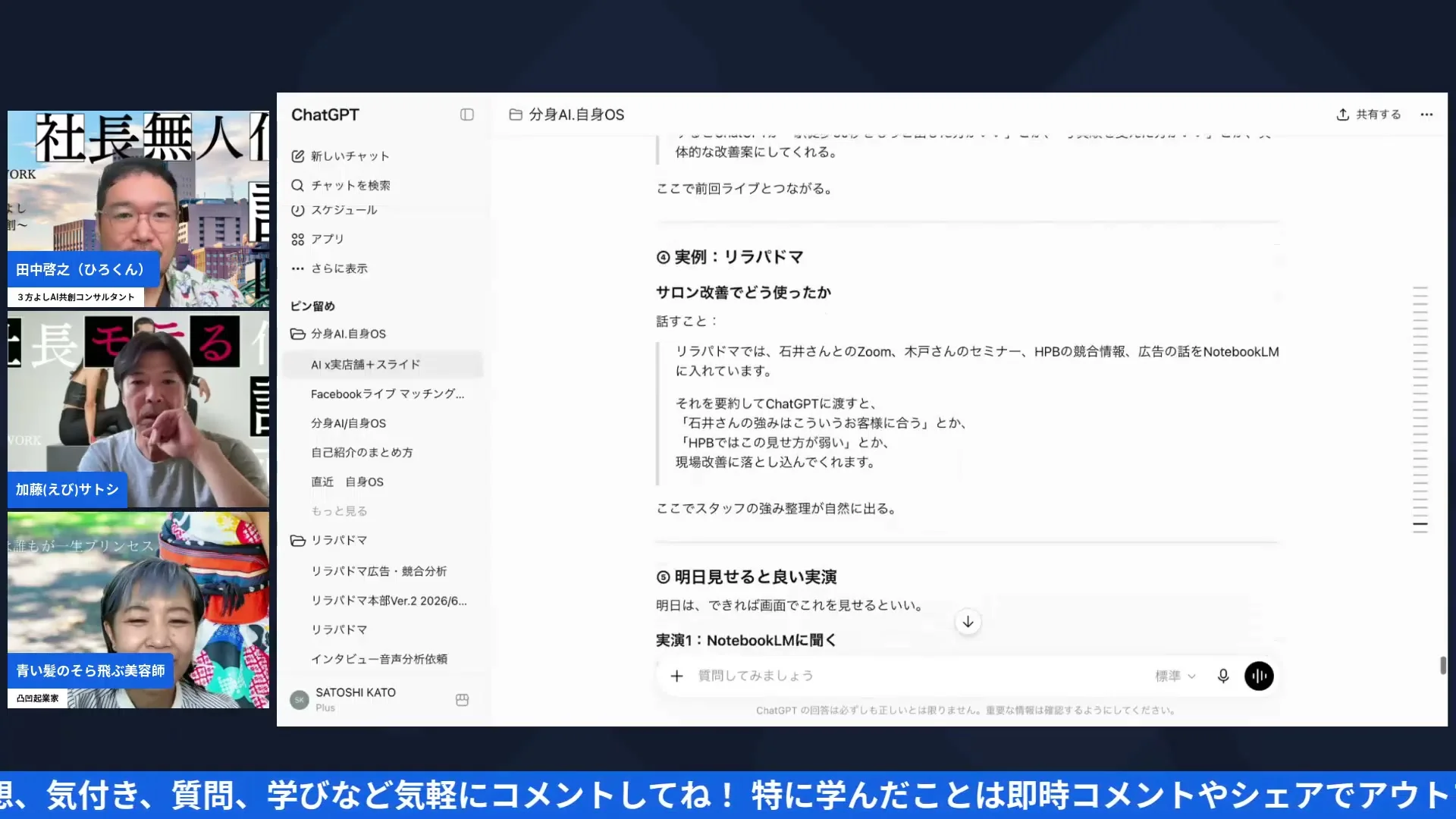The image size is (1456, 819).
Task: Click the SK profile avatar
Action: tap(300, 699)
